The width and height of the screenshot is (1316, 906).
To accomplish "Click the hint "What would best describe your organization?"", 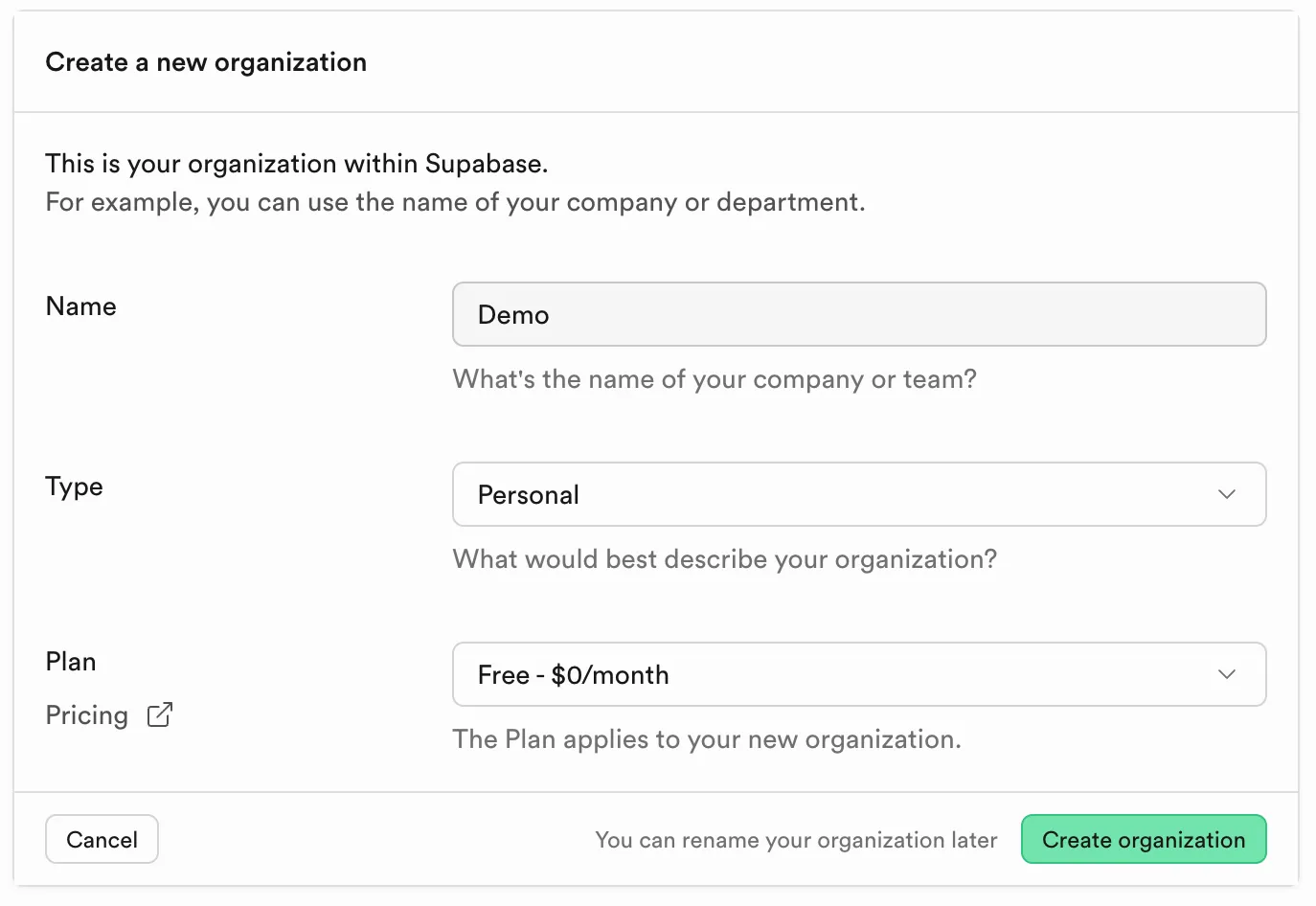I will 724,559.
